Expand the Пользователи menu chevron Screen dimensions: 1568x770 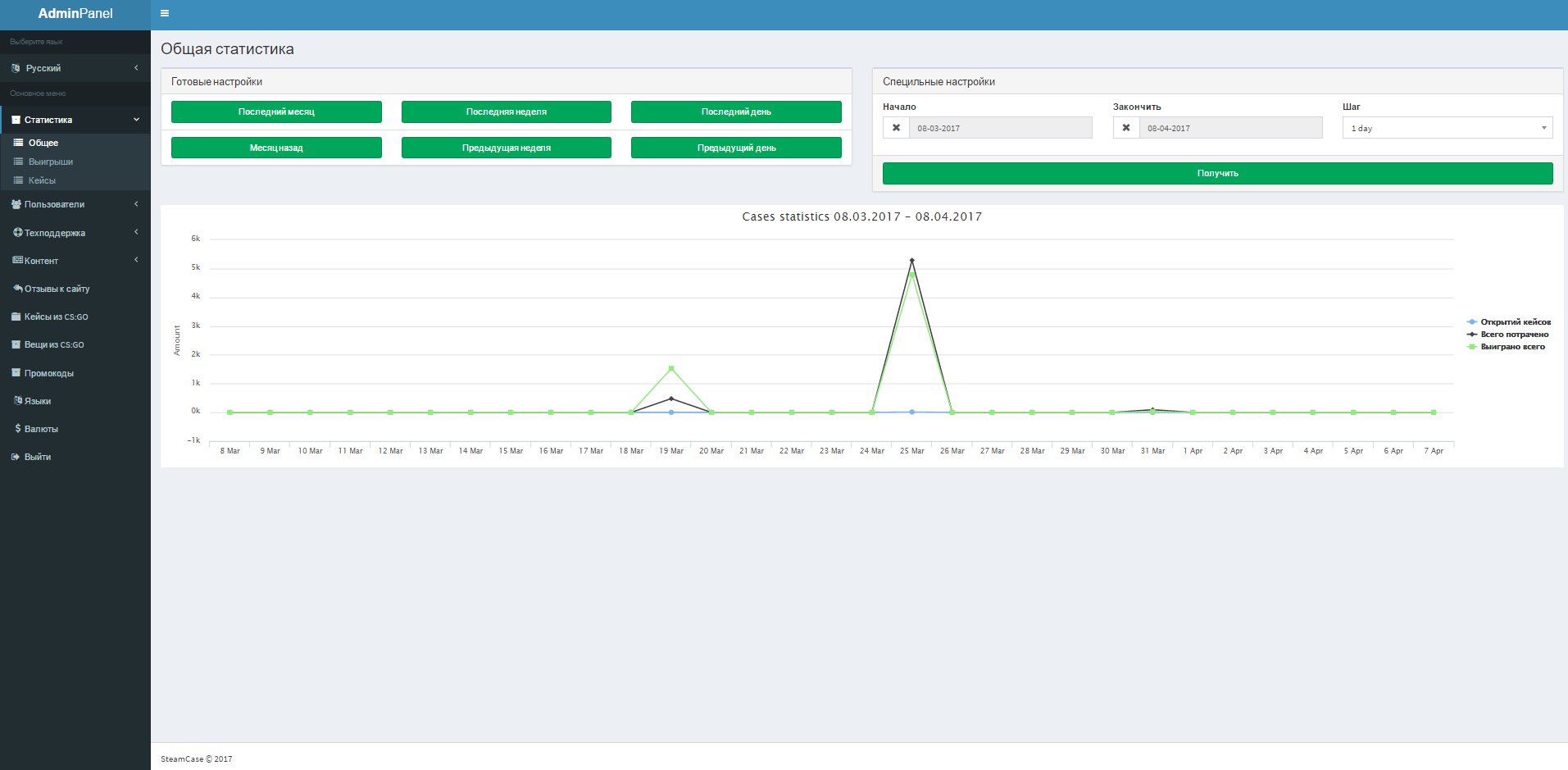pos(136,204)
